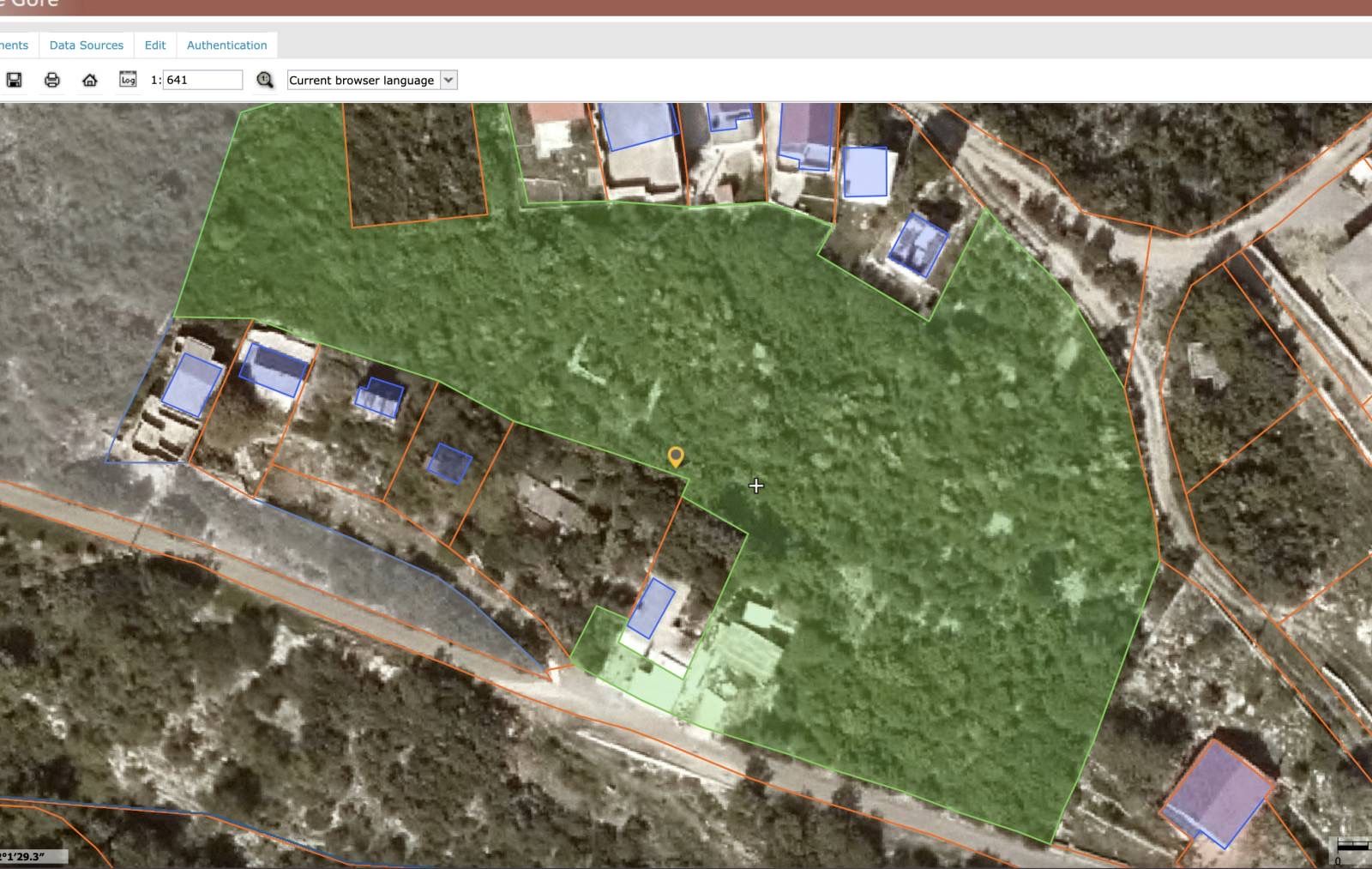1372x869 pixels.
Task: Select the leftmost blue building footprint
Action: coord(191,384)
